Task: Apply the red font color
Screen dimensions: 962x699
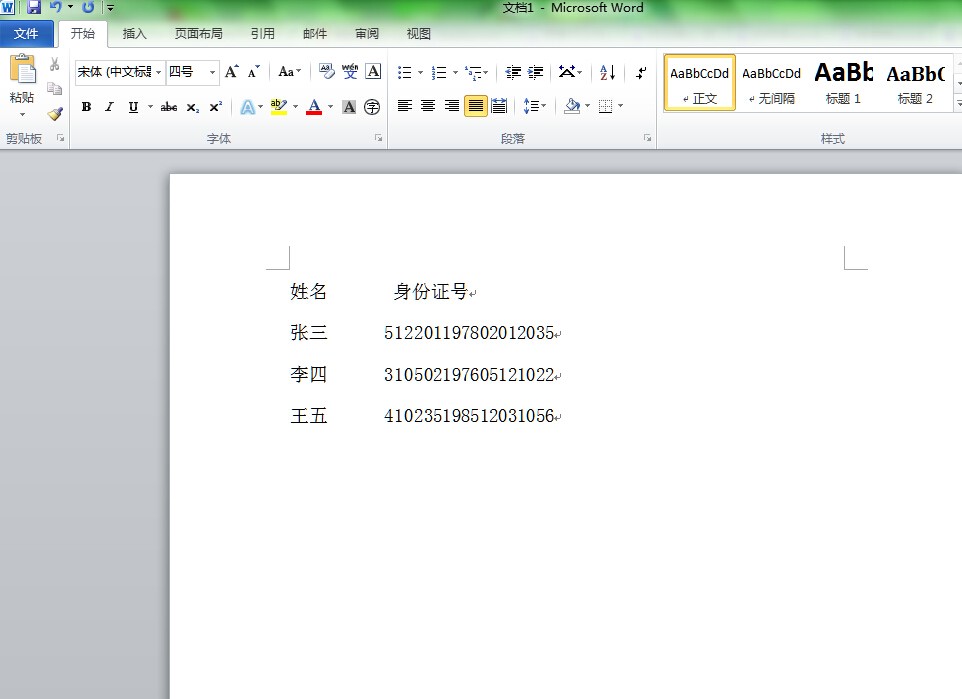Action: 314,107
